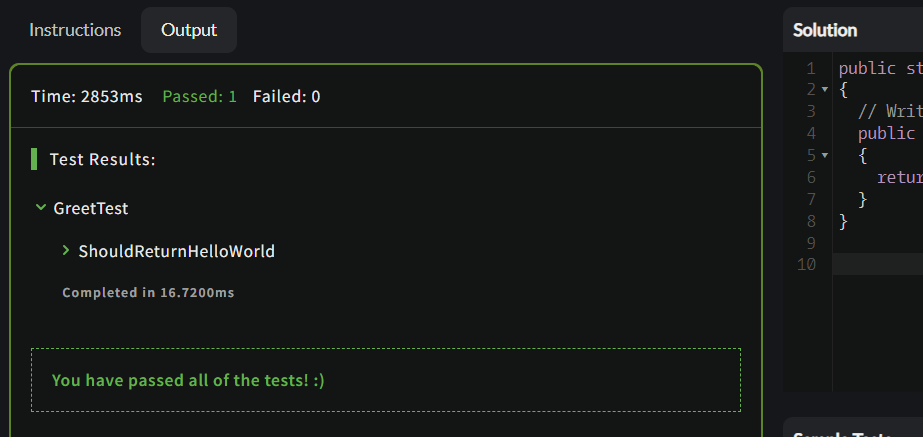Screen dimensions: 923x437
Task: Click the Completed in 16.7200ms text
Action: 148,293
